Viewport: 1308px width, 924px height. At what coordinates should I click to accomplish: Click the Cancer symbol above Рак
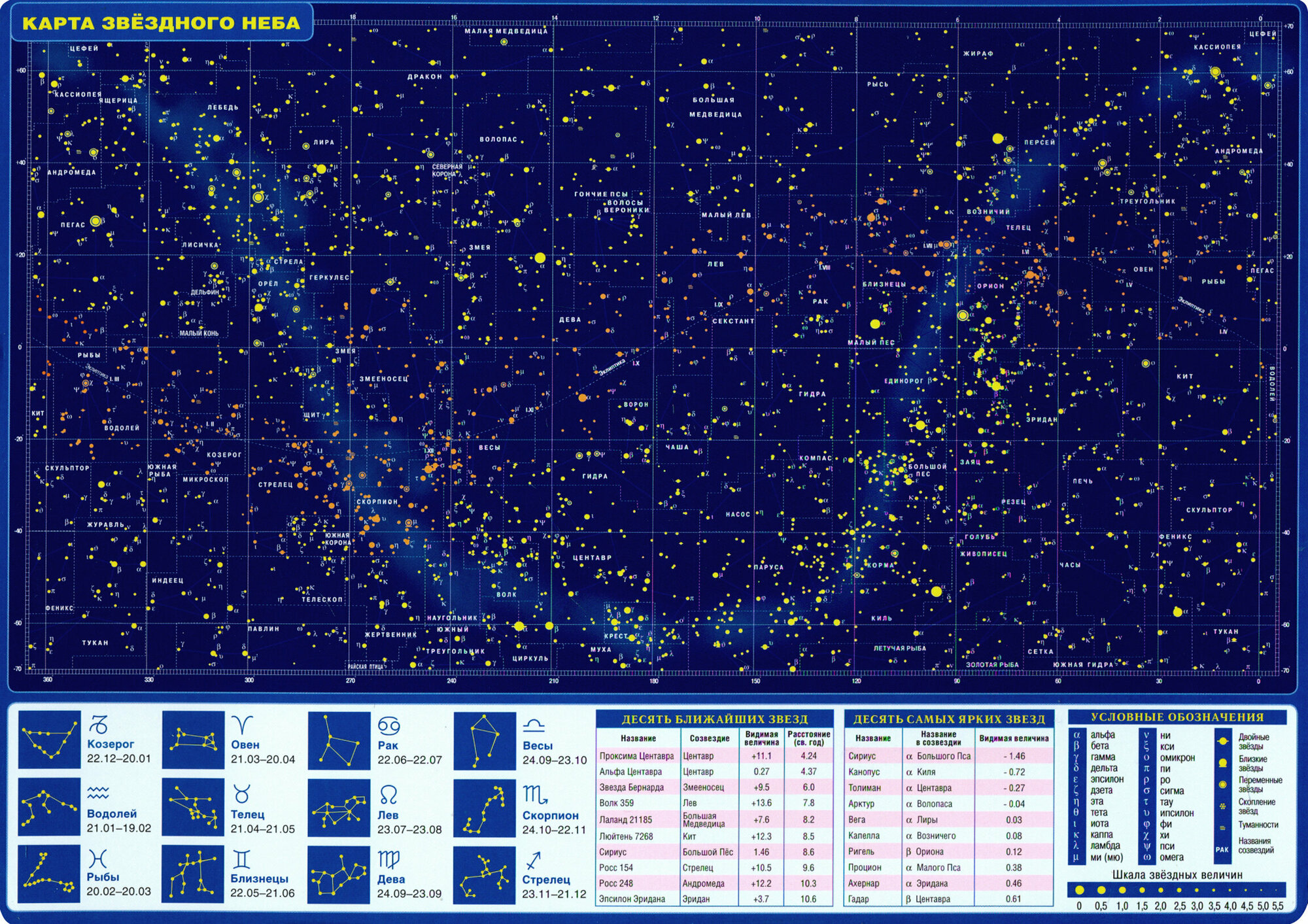tap(389, 725)
